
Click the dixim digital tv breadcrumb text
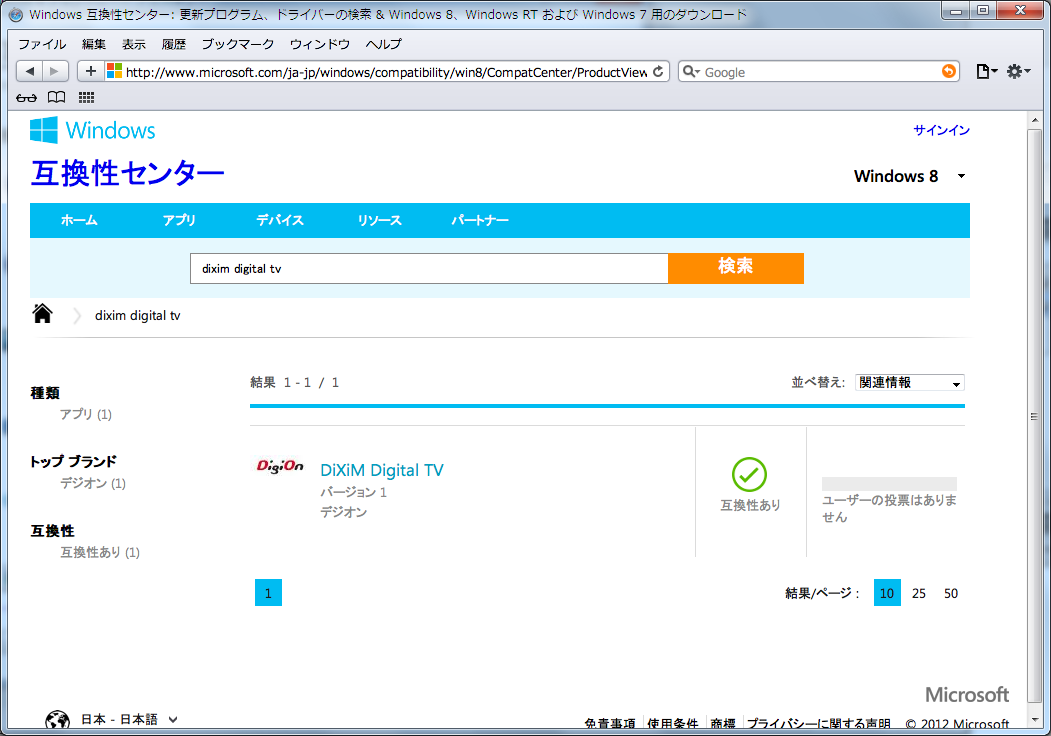click(x=137, y=316)
